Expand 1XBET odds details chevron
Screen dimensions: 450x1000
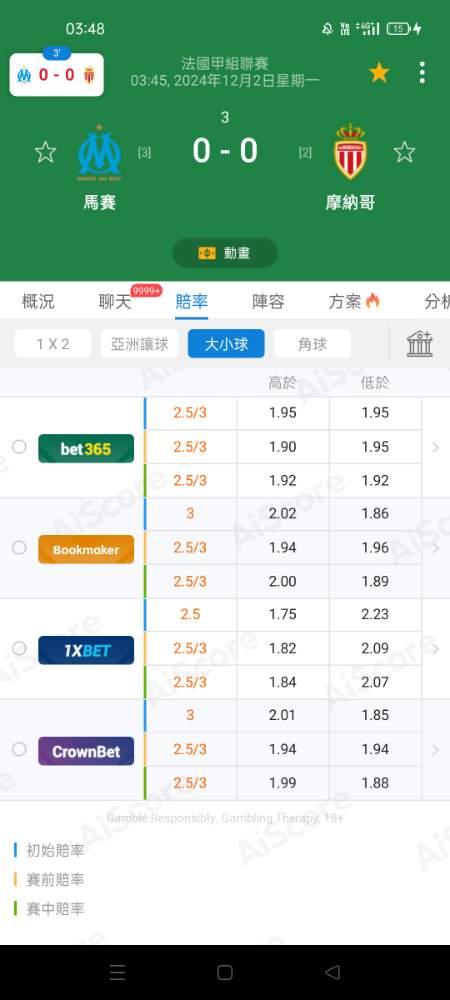click(436, 649)
